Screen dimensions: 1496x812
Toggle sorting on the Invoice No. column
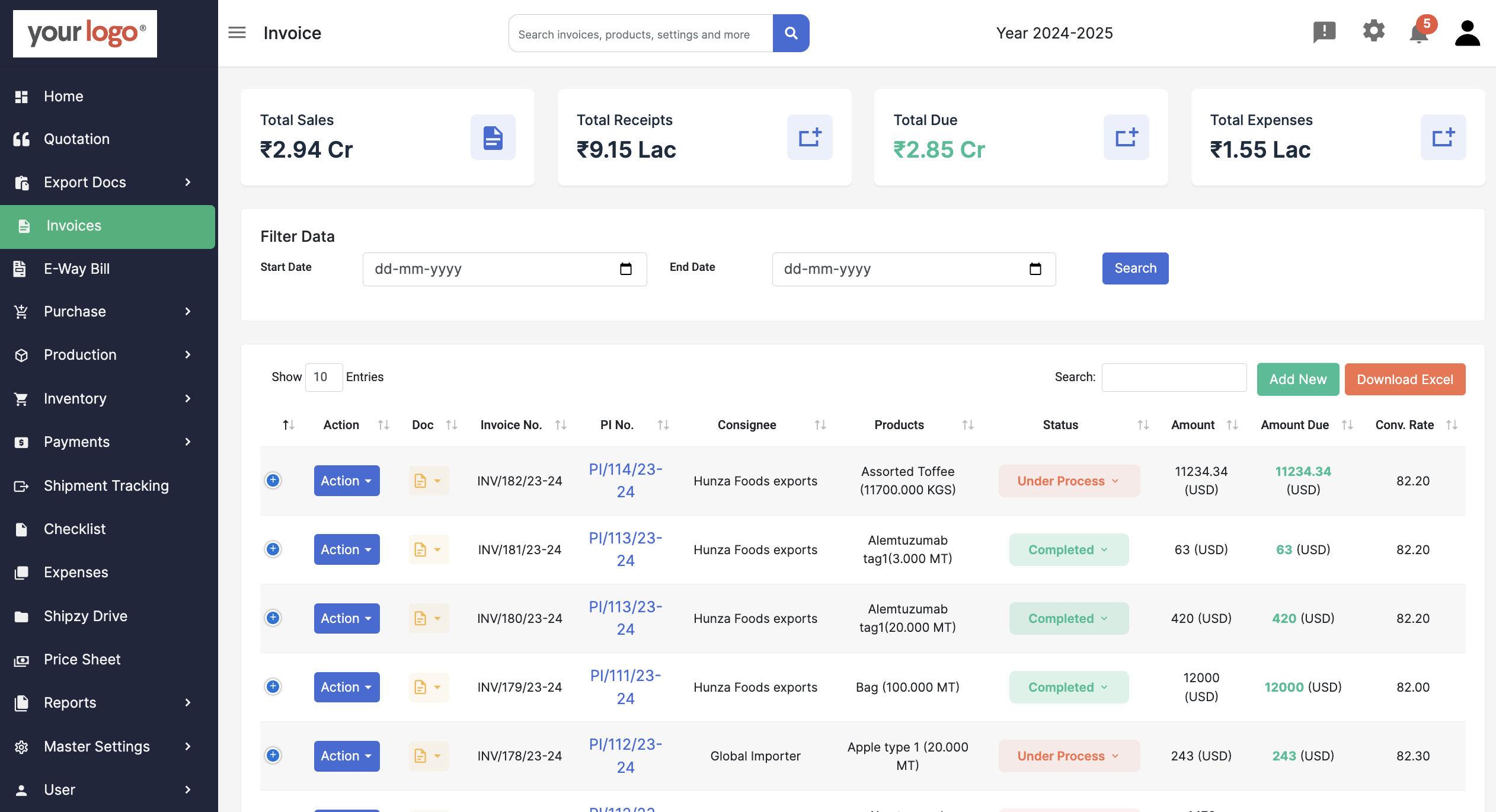[561, 424]
